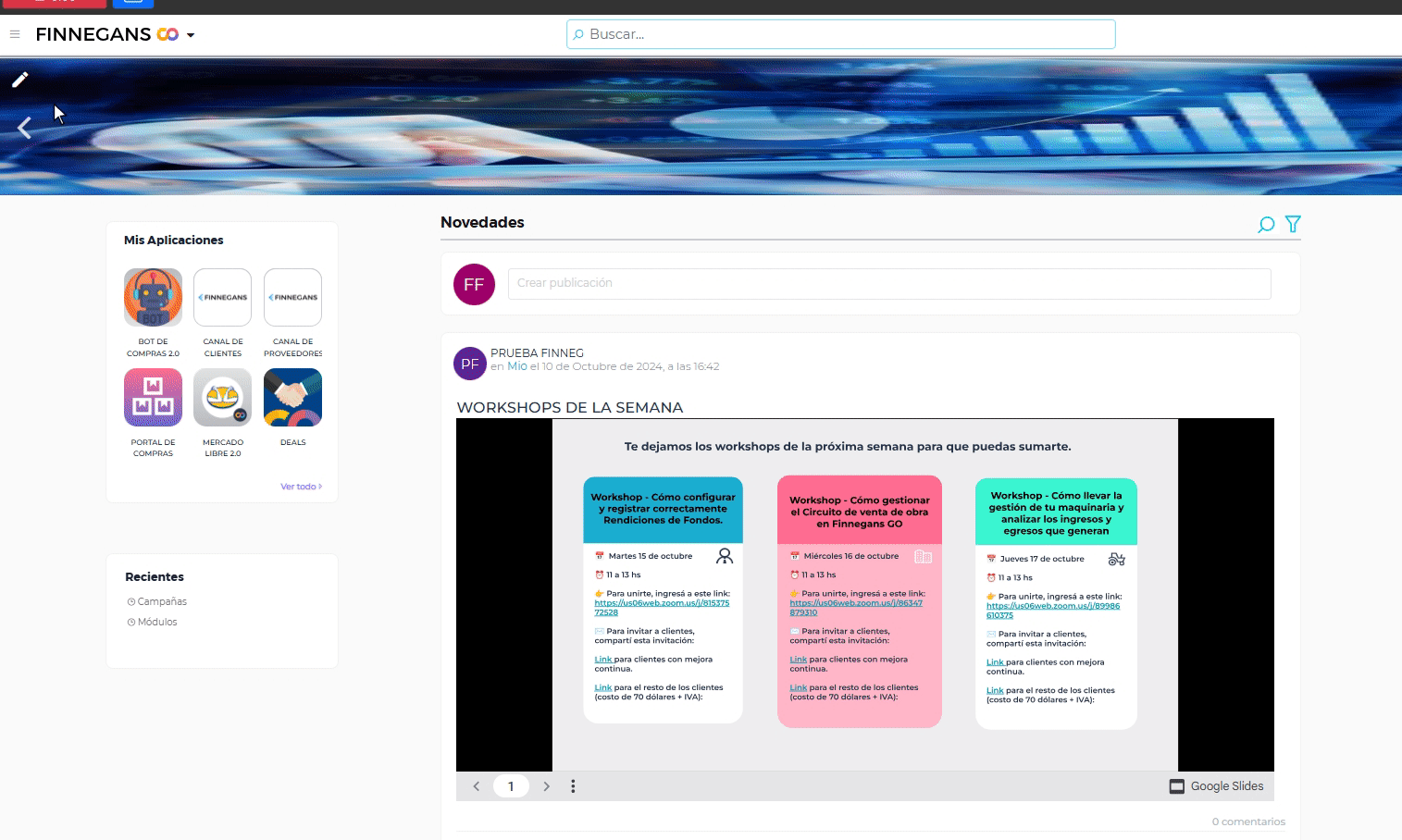1402x840 pixels.
Task: Expand the Finnegans GO dropdown arrow
Action: (191, 35)
